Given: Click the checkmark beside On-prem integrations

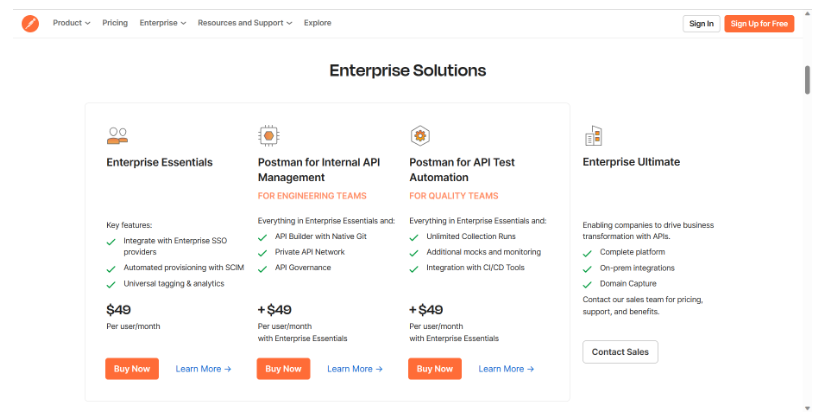Looking at the screenshot, I should 588,270.
